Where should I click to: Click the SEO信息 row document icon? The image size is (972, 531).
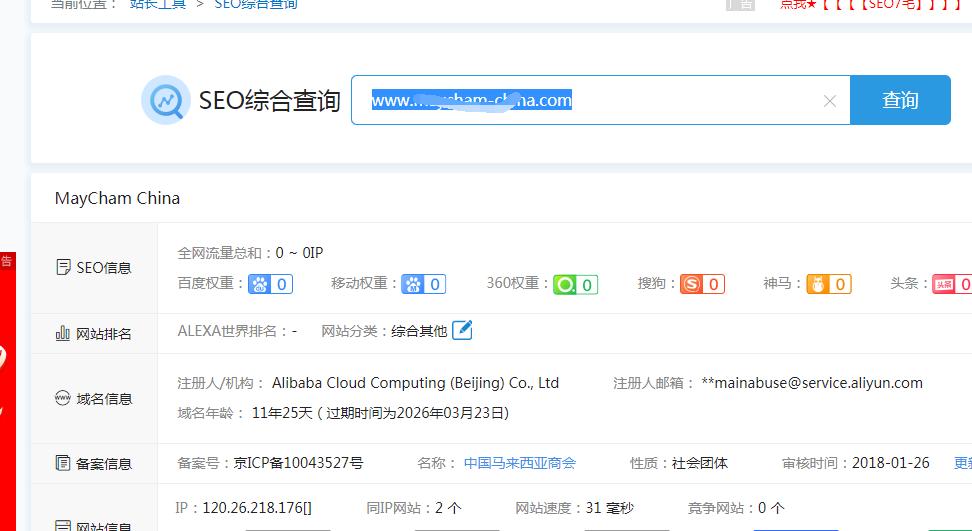tap(63, 268)
